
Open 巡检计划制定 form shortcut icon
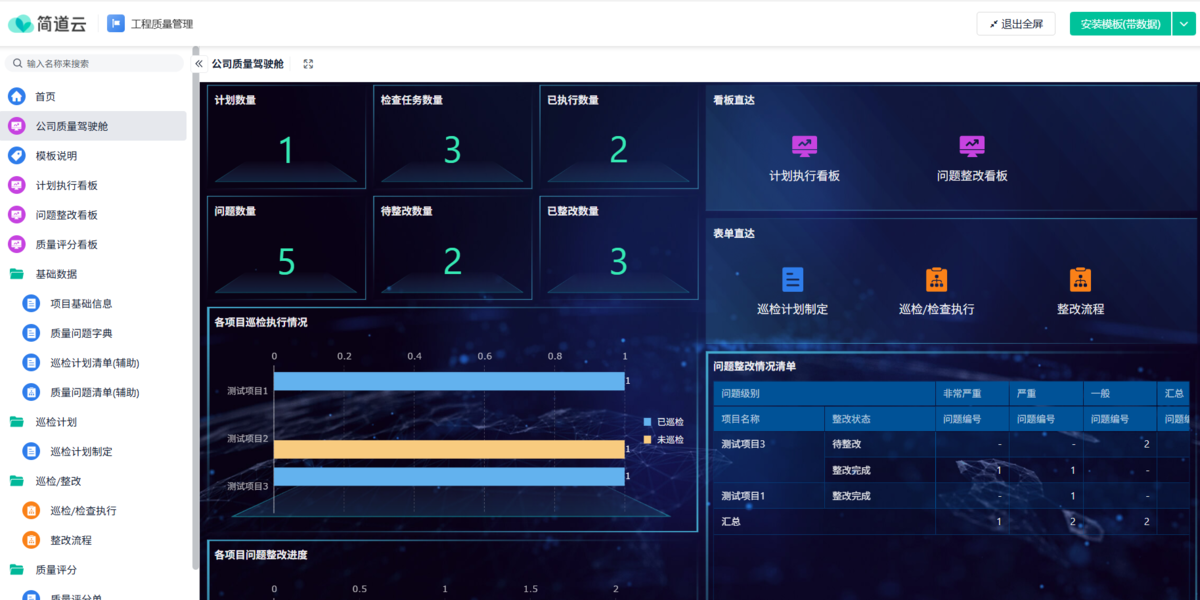pyautogui.click(x=792, y=280)
